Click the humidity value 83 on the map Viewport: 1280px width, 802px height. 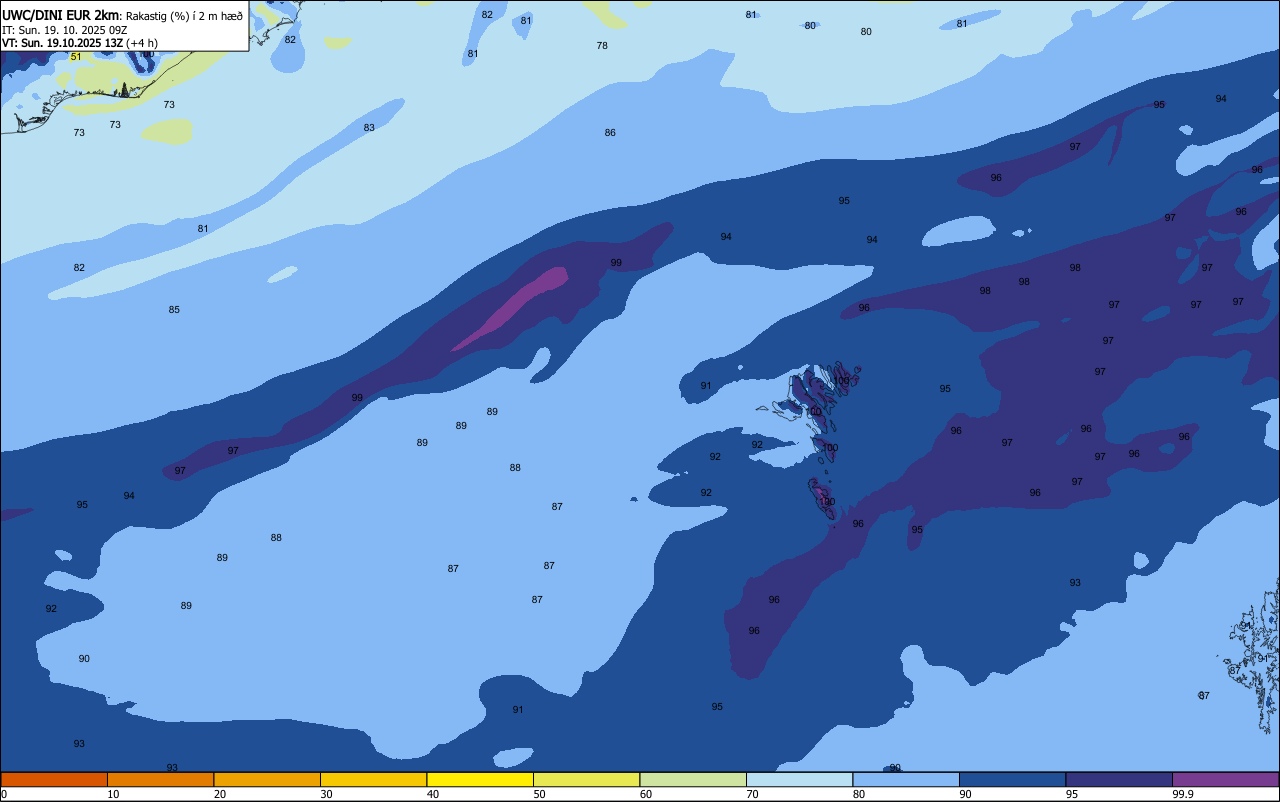(x=369, y=128)
